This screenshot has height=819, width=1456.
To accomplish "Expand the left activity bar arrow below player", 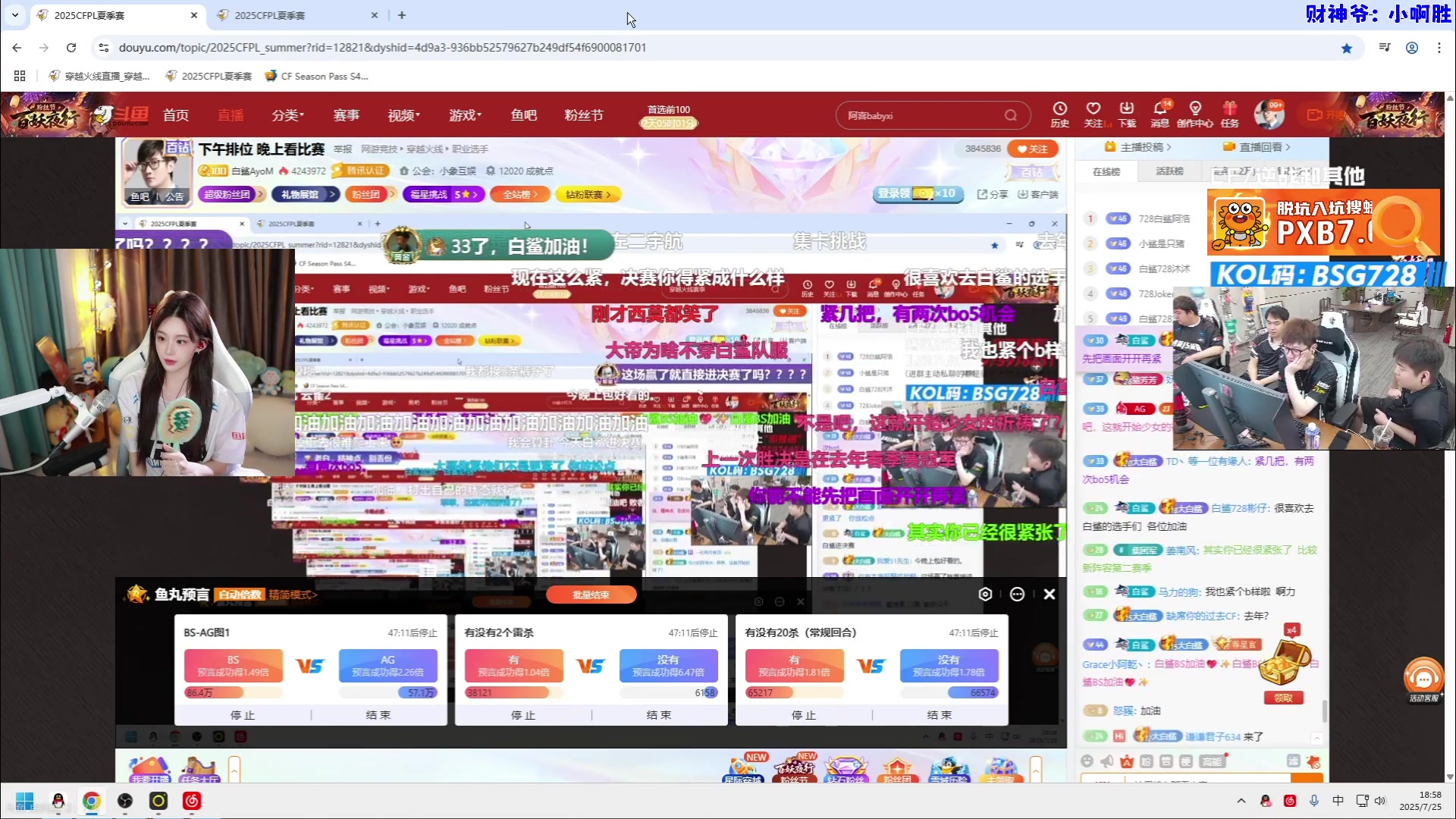I will click(x=234, y=769).
